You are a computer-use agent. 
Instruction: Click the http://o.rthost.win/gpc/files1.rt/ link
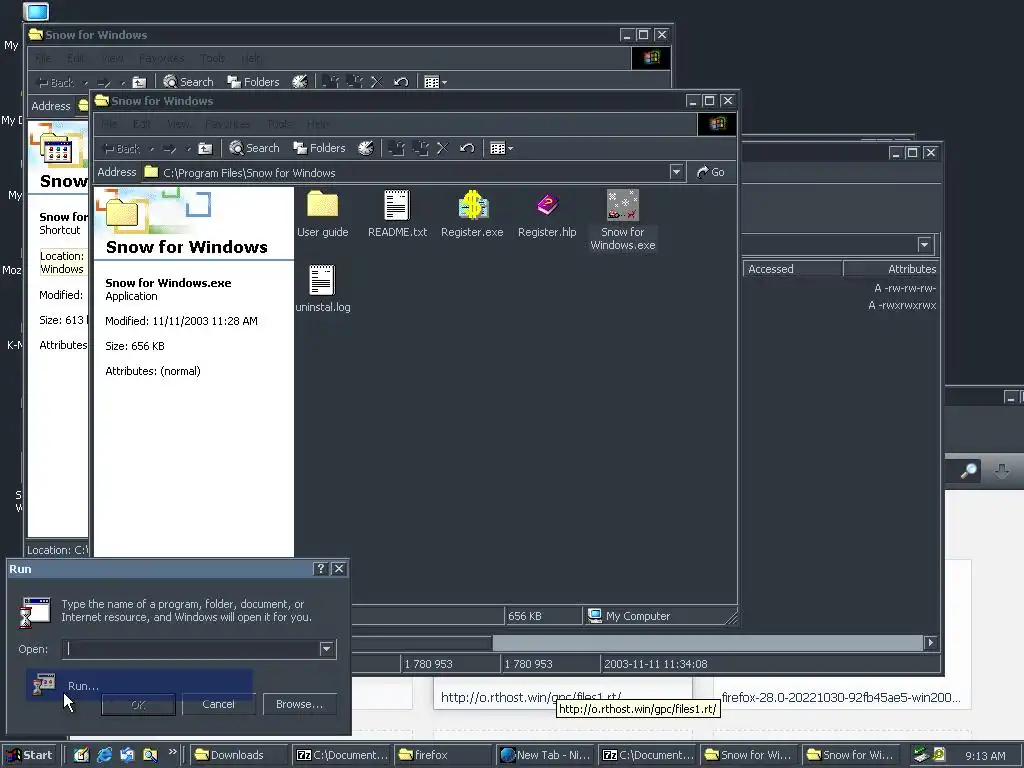tap(531, 697)
